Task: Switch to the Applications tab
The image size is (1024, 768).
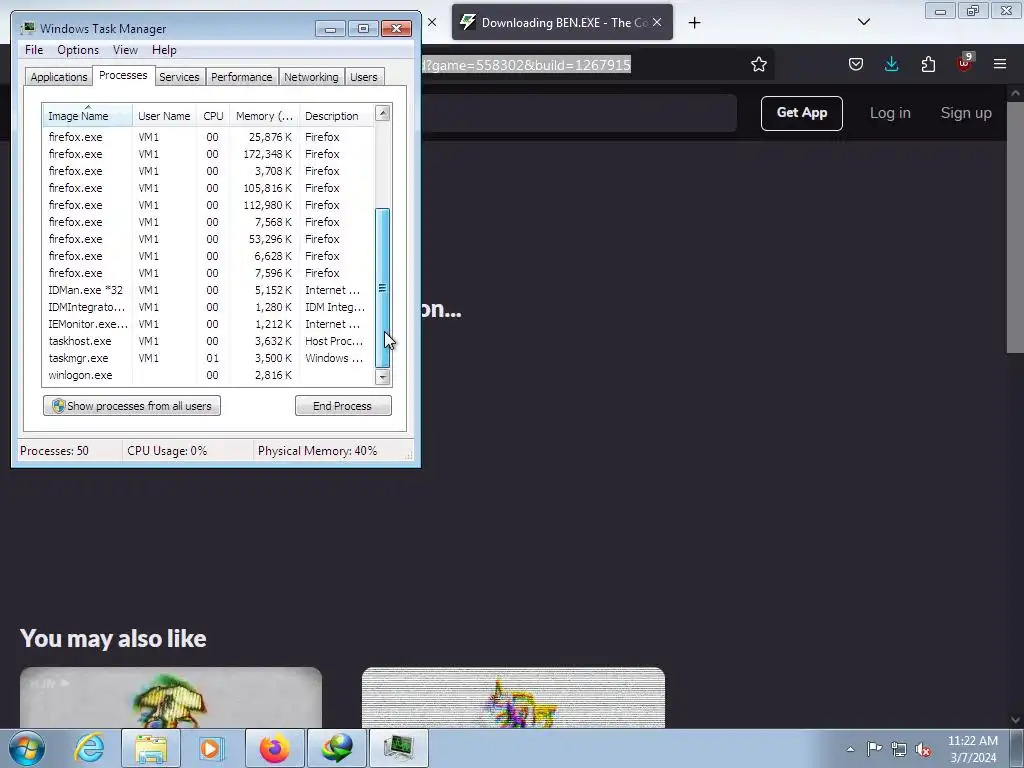Action: 59,76
